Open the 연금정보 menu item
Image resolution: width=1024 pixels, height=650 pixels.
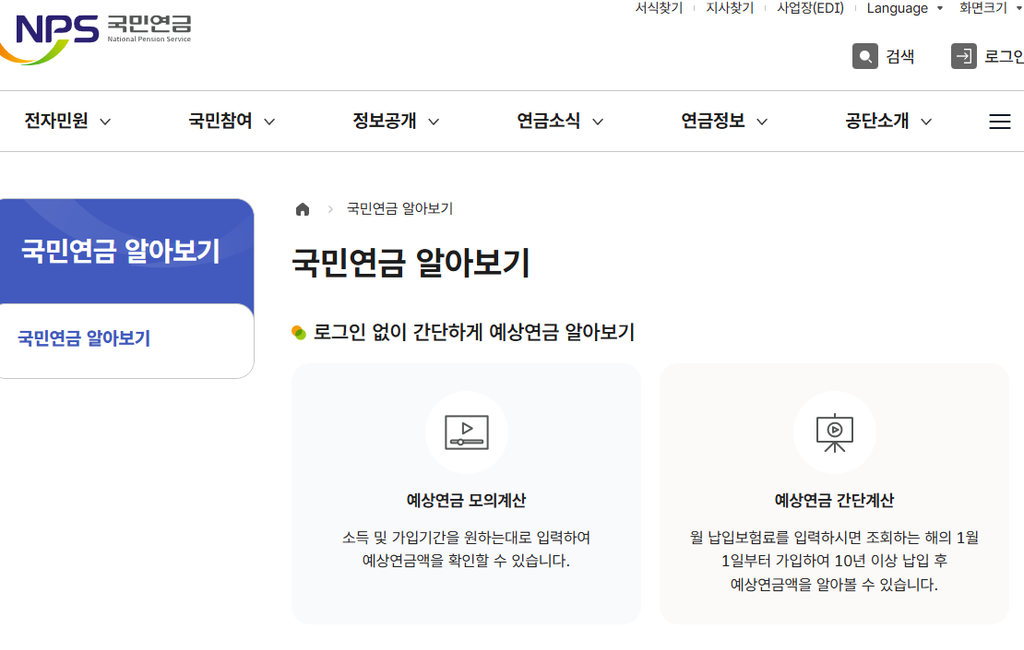713,121
